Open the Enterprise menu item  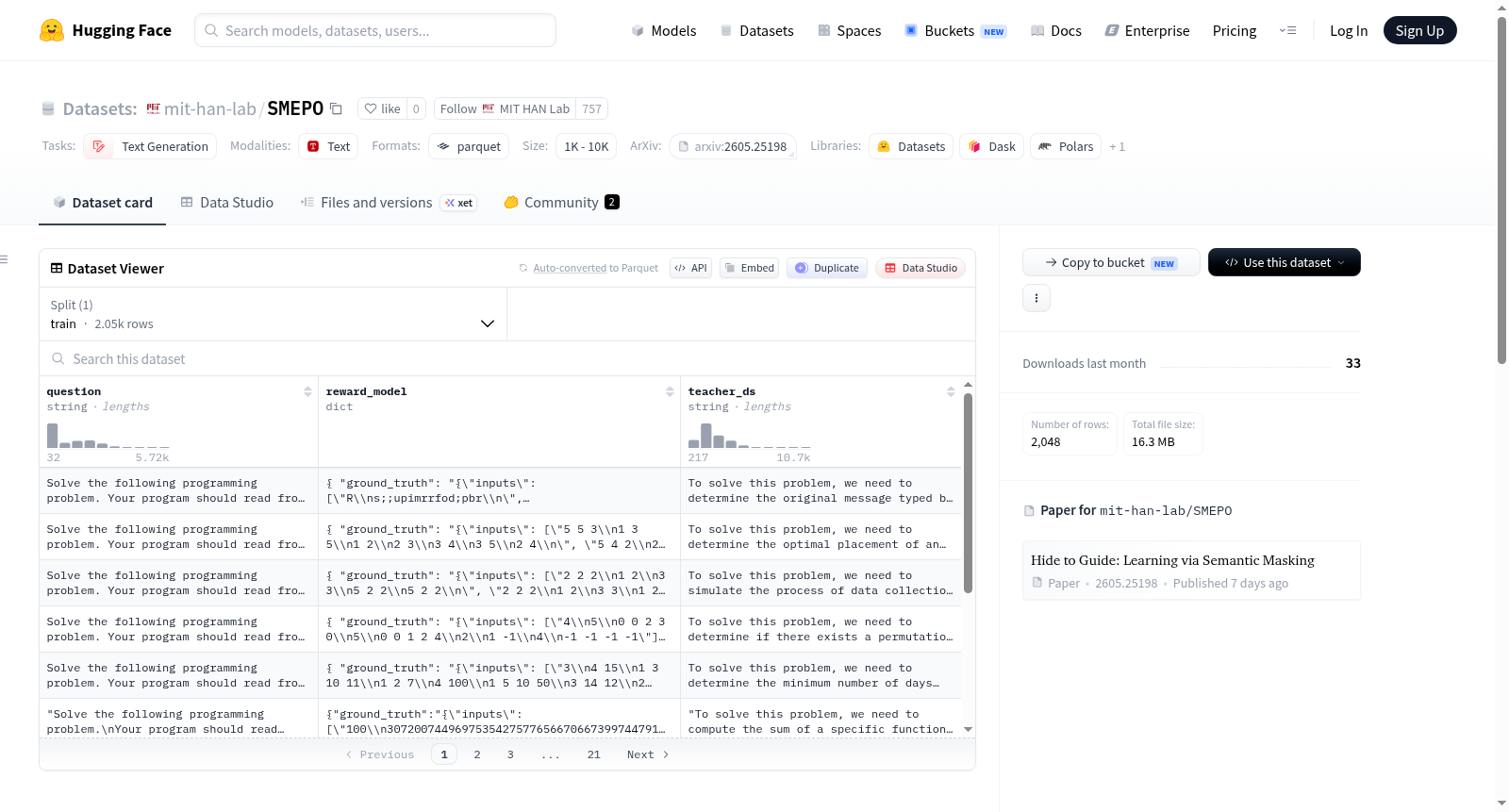pos(1147,30)
